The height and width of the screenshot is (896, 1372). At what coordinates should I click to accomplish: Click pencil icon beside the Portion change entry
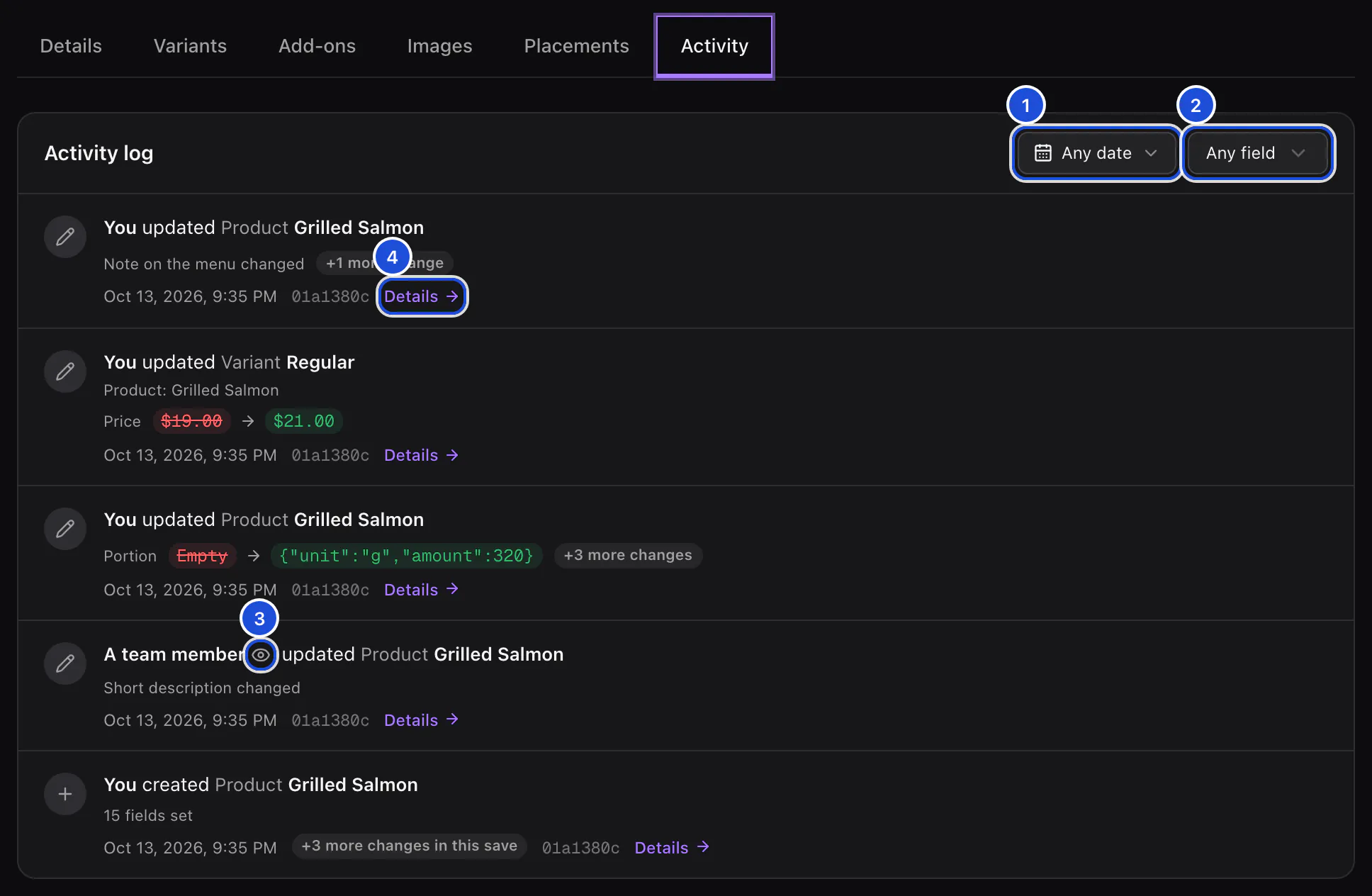coord(65,529)
